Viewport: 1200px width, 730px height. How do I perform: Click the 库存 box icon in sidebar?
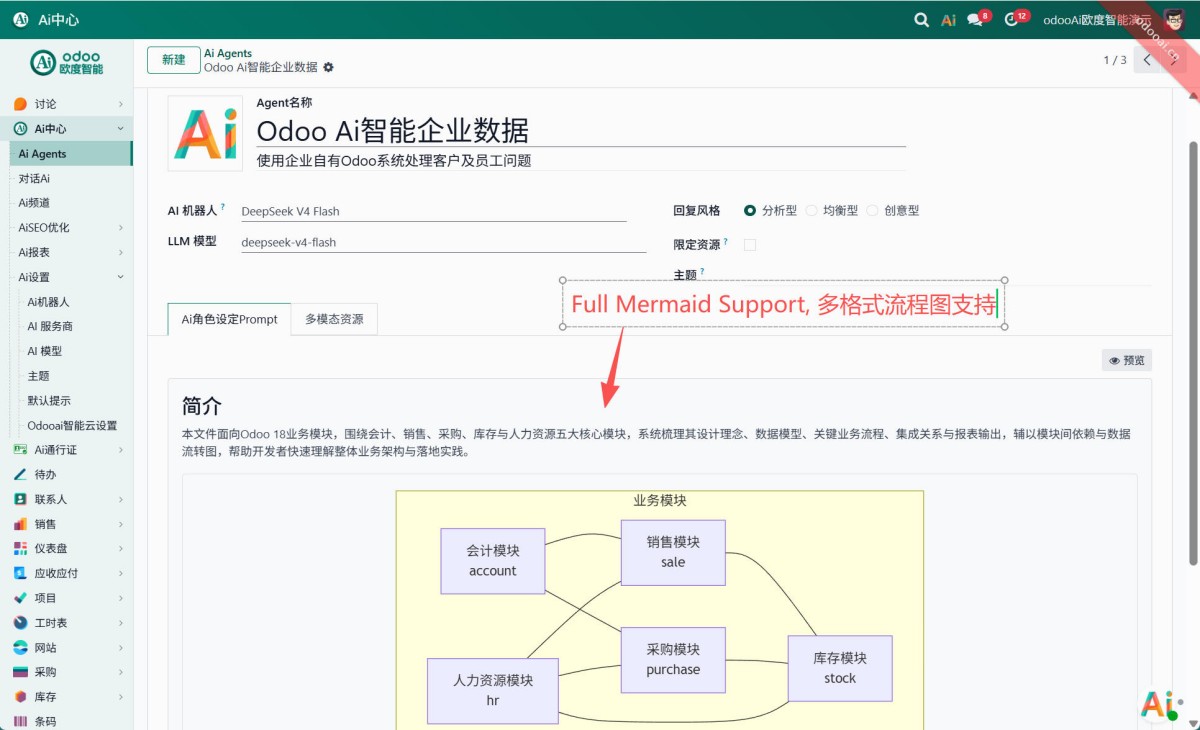(20, 697)
